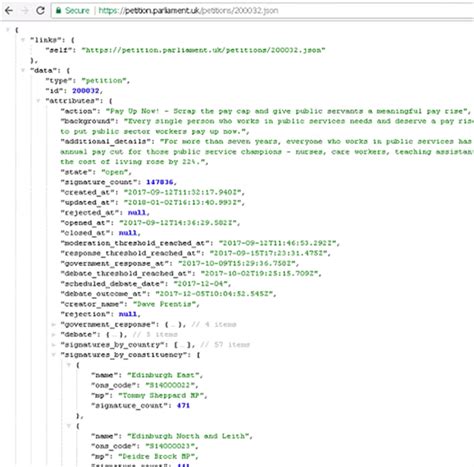Screen dimensions: 474x467
Task: Select the "cost of living rose by 22%" line
Action: [134, 162]
